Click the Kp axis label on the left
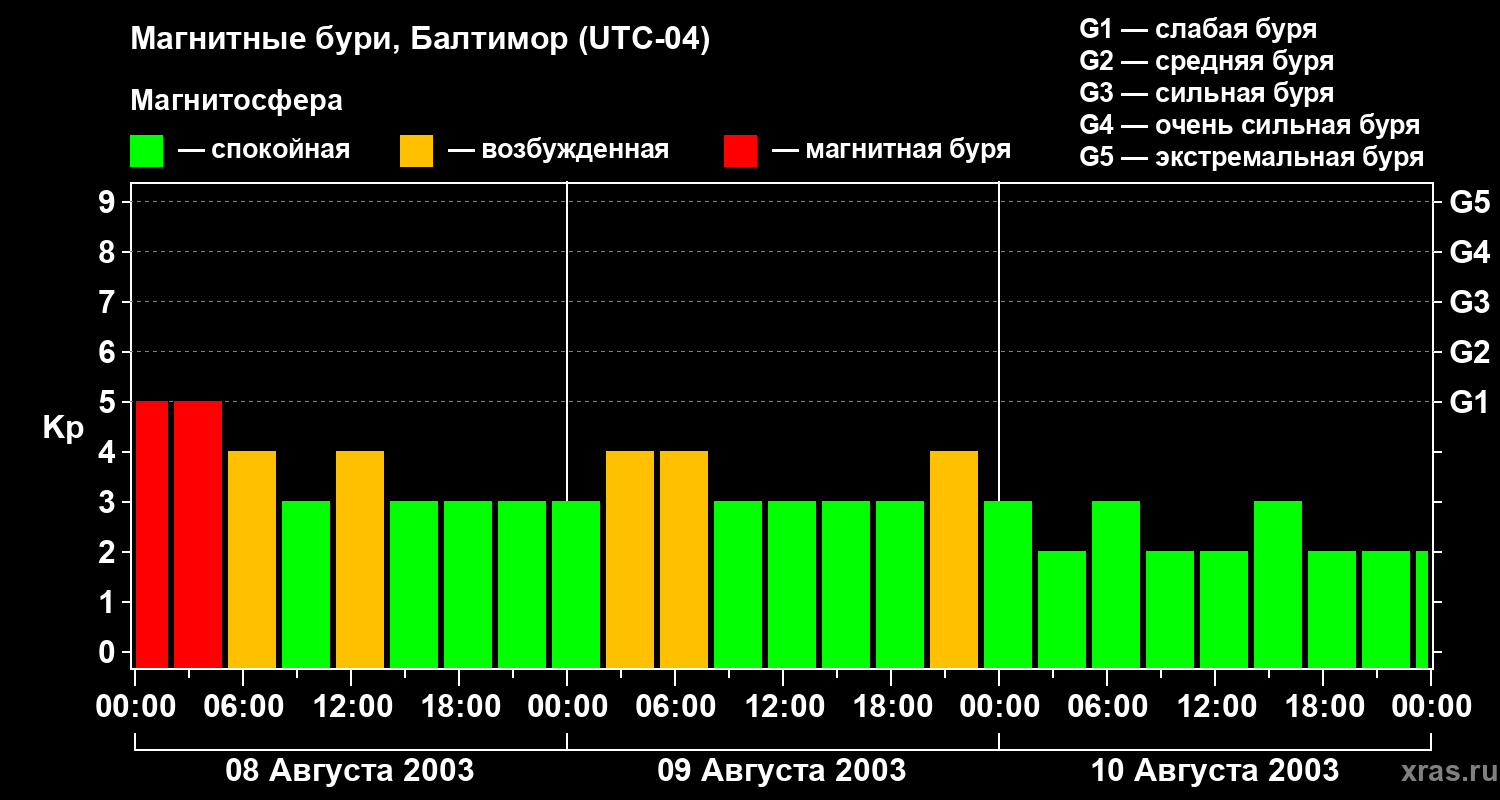Image resolution: width=1500 pixels, height=800 pixels. 63,428
